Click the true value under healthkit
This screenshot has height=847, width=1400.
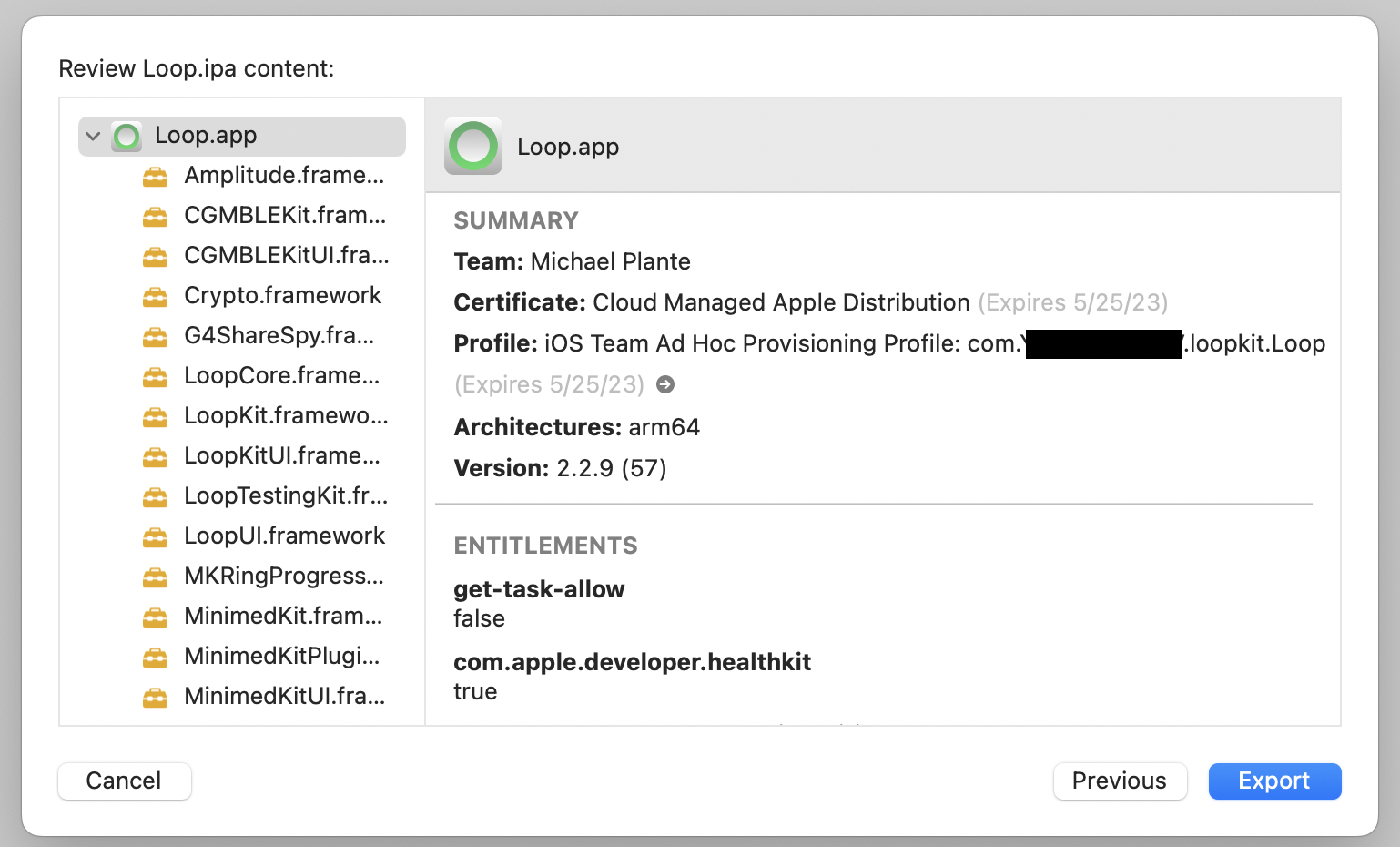[476, 691]
